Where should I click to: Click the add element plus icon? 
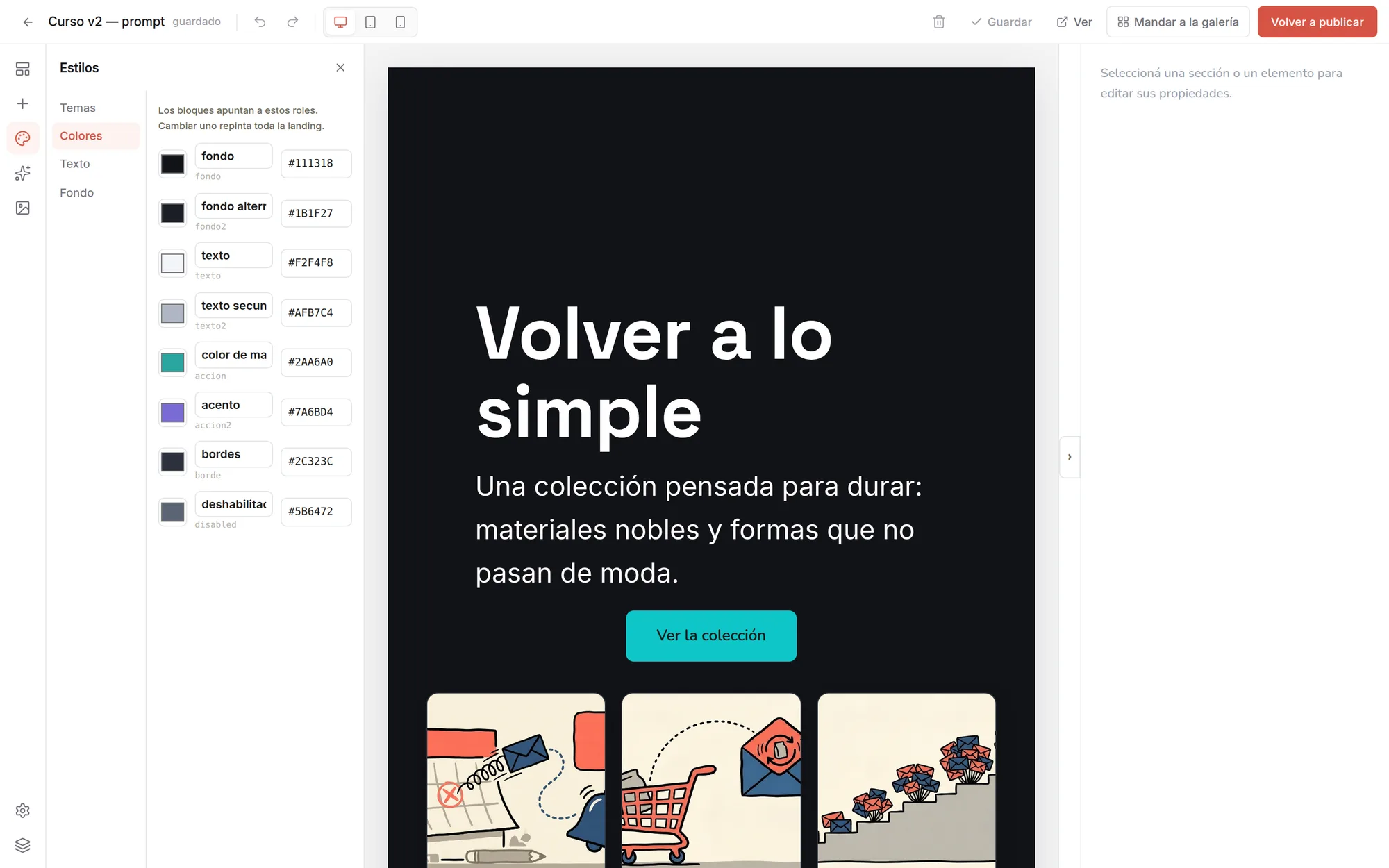(23, 103)
